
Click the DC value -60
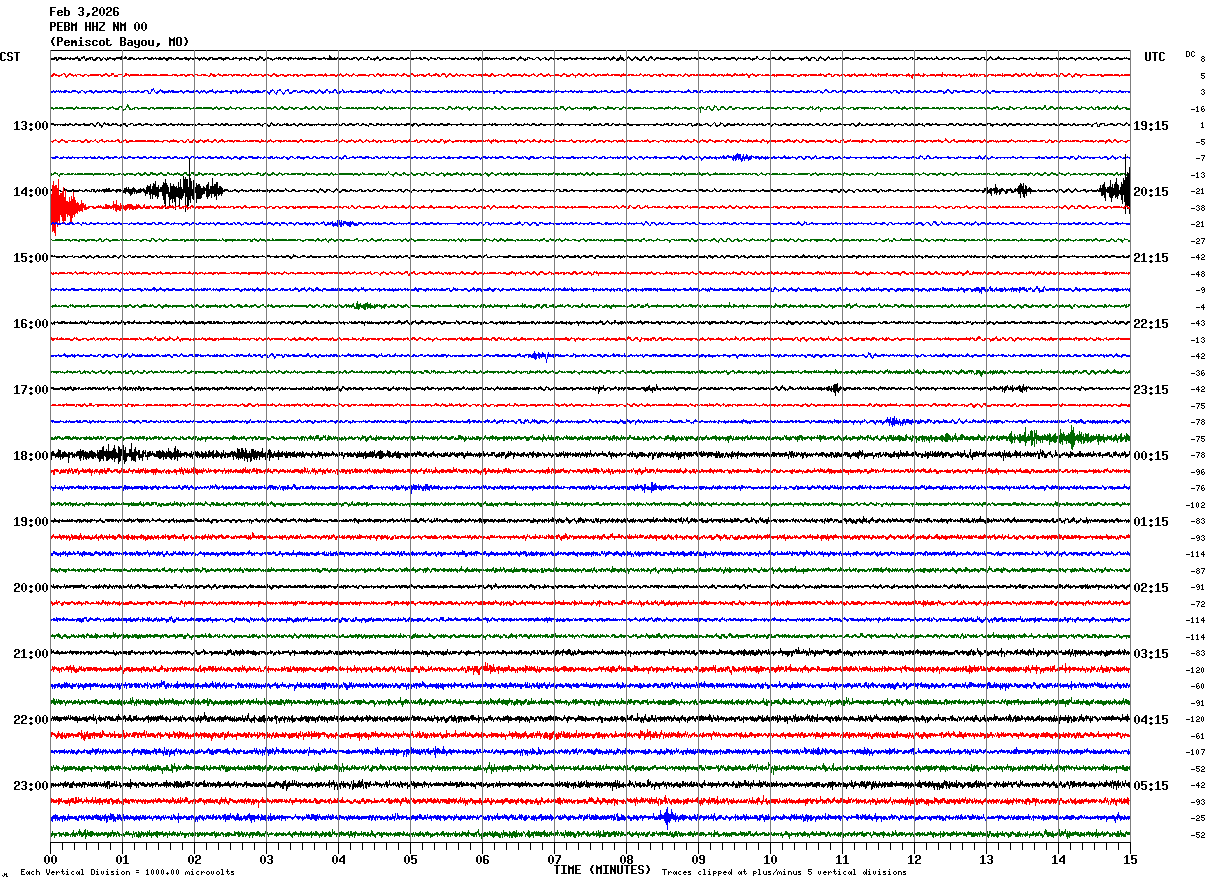(x=1198, y=686)
